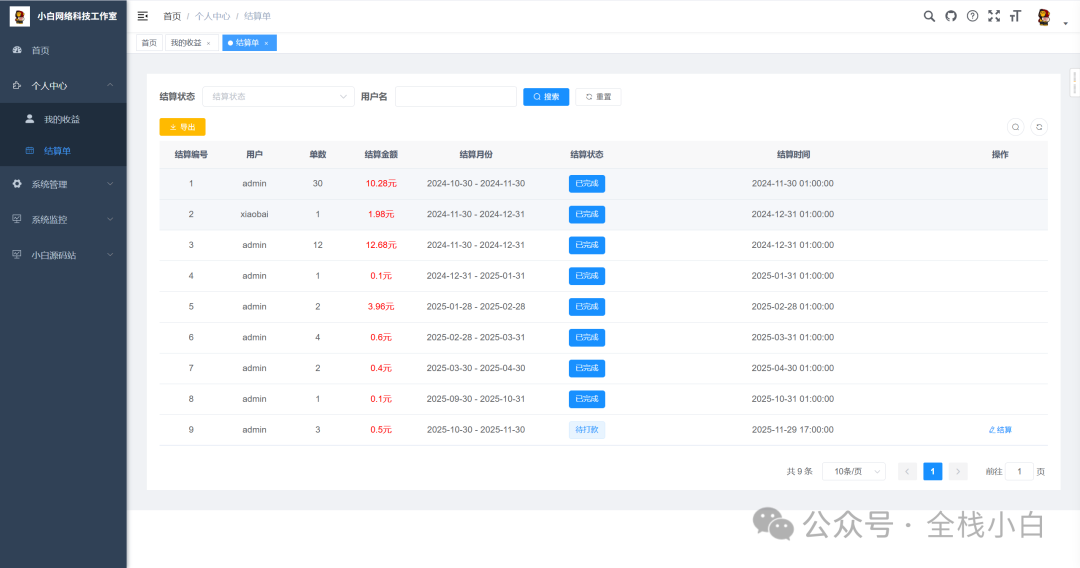
Task: Click the round refresh icon above table
Action: click(1039, 127)
